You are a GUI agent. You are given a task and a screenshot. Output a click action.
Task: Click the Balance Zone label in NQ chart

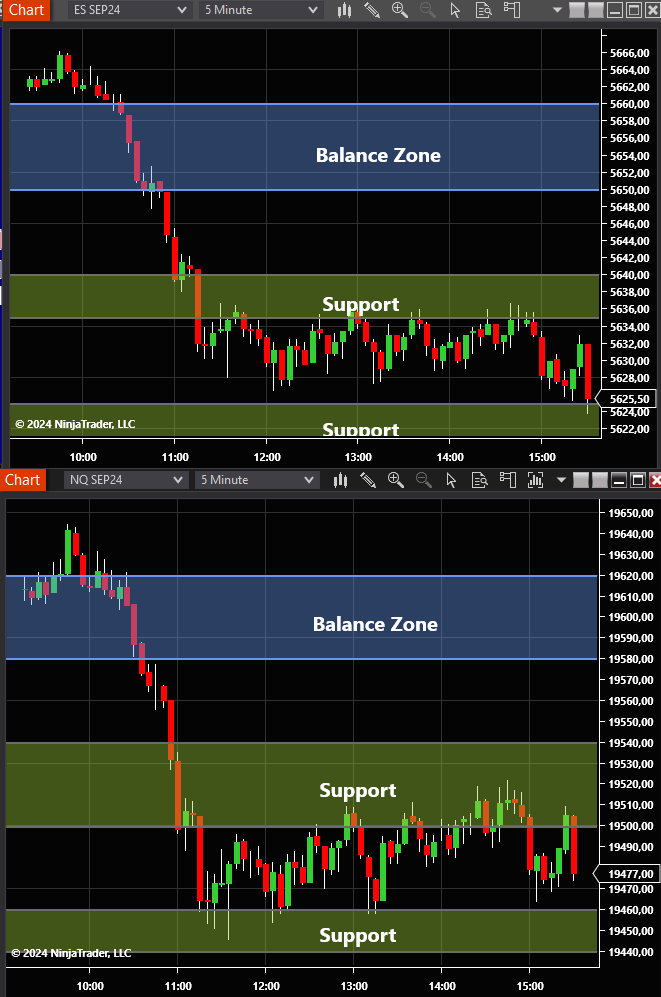coord(375,624)
